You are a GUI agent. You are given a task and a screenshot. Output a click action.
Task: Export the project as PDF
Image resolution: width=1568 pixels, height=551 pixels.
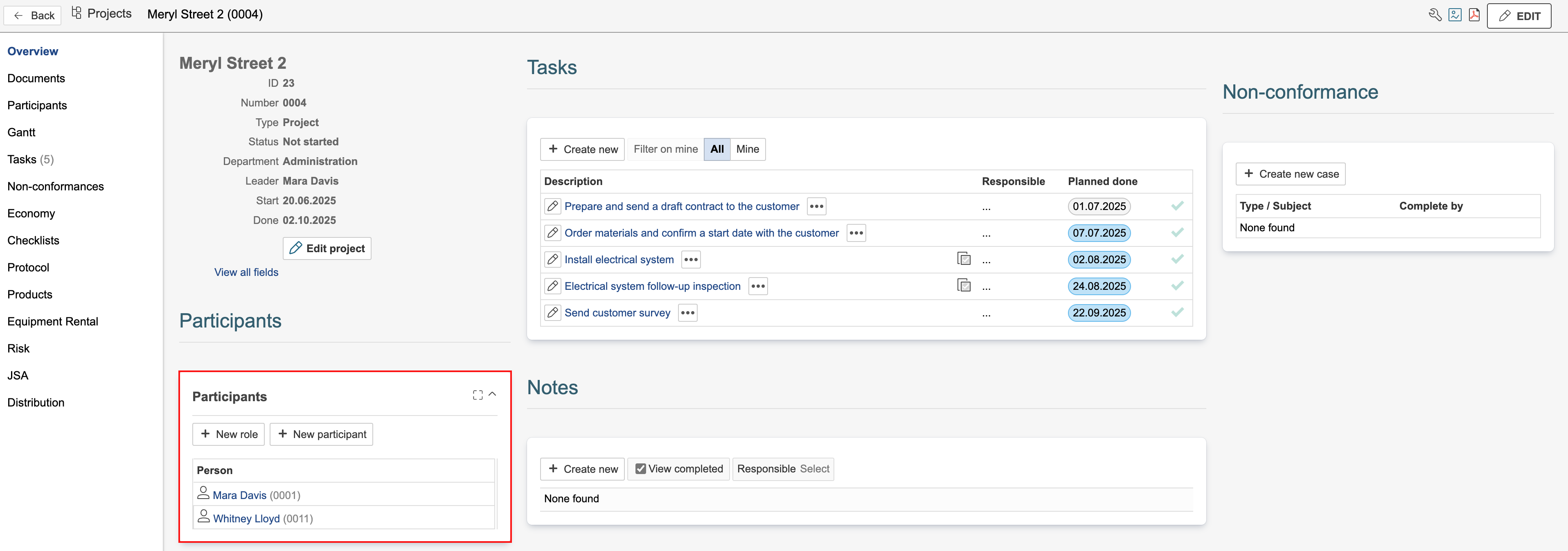[1474, 15]
